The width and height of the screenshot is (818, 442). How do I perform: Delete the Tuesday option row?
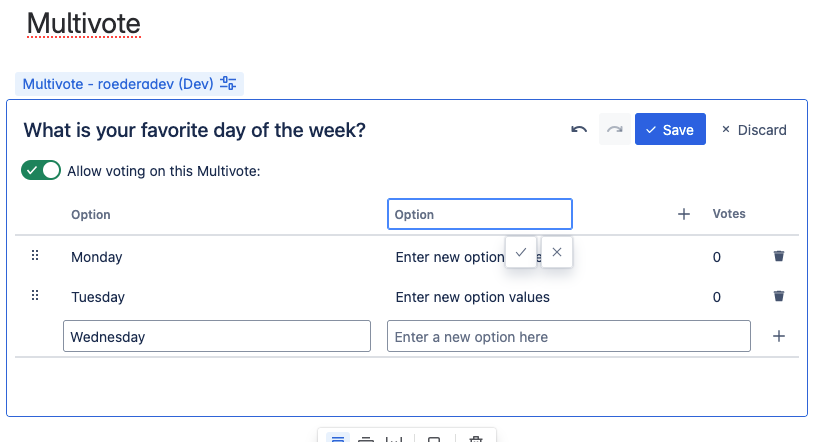778,296
